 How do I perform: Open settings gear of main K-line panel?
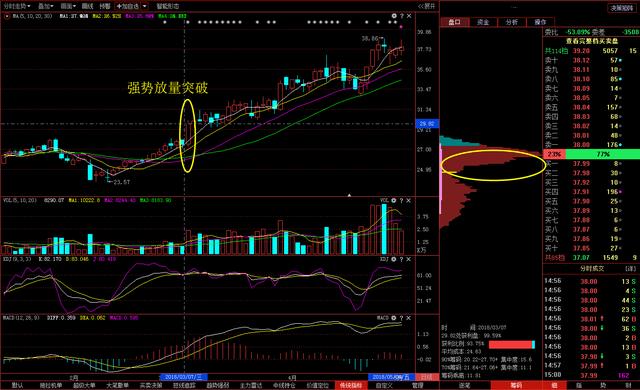click(x=394, y=16)
